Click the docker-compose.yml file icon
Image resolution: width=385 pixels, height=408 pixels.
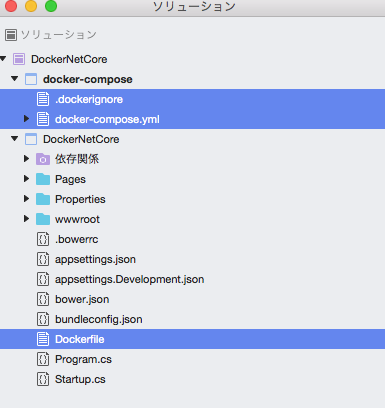coord(43,119)
